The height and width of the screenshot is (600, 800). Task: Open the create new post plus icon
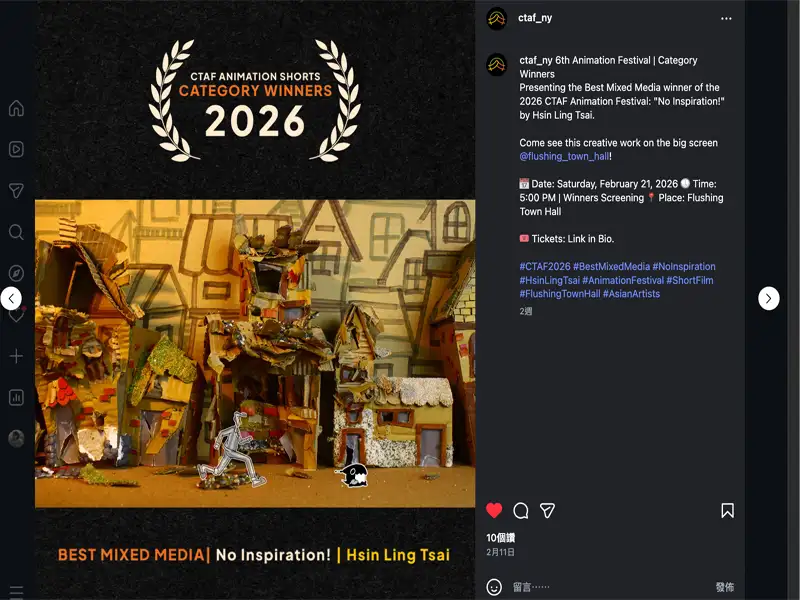(16, 356)
